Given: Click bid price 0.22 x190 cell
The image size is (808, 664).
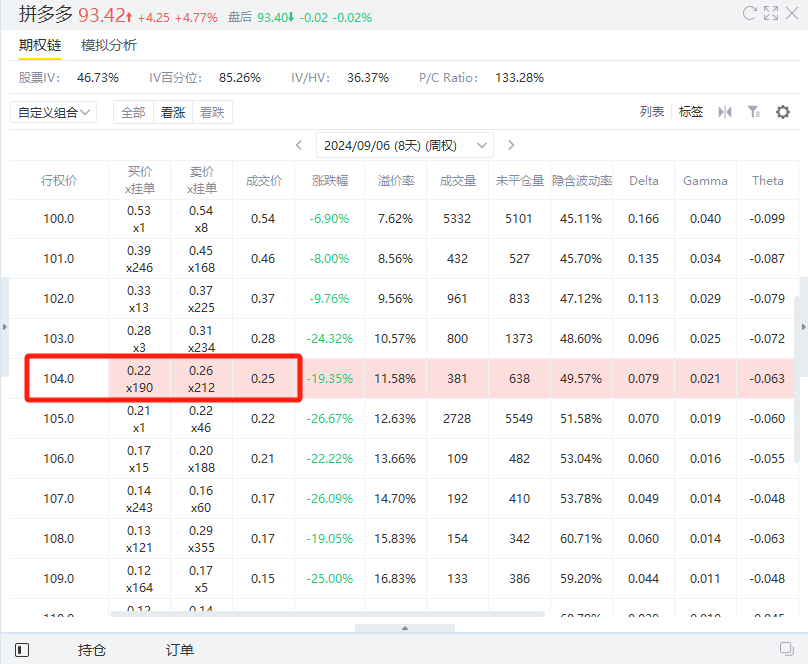Looking at the screenshot, I should click(139, 379).
